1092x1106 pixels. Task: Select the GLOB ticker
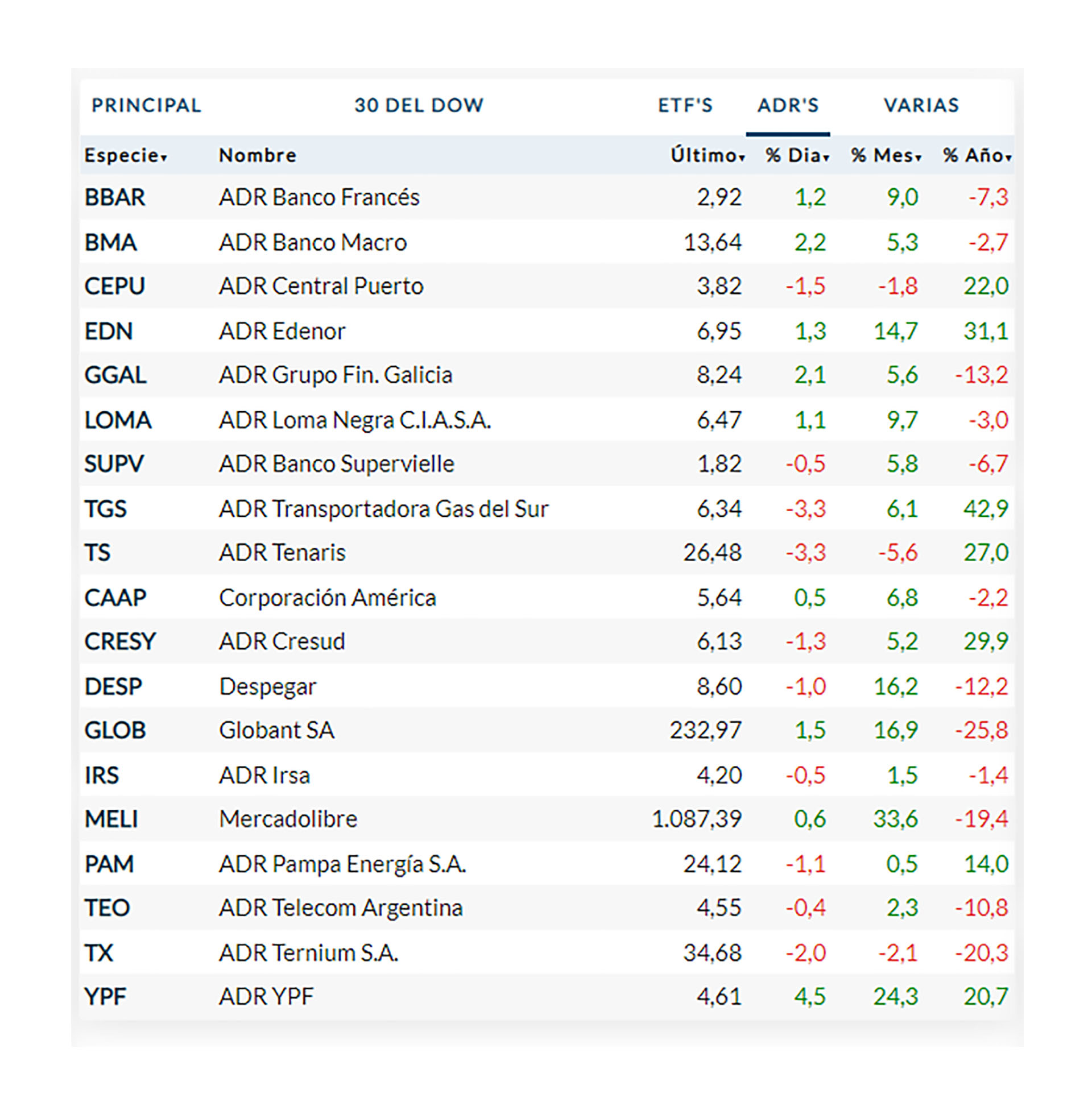click(115, 731)
